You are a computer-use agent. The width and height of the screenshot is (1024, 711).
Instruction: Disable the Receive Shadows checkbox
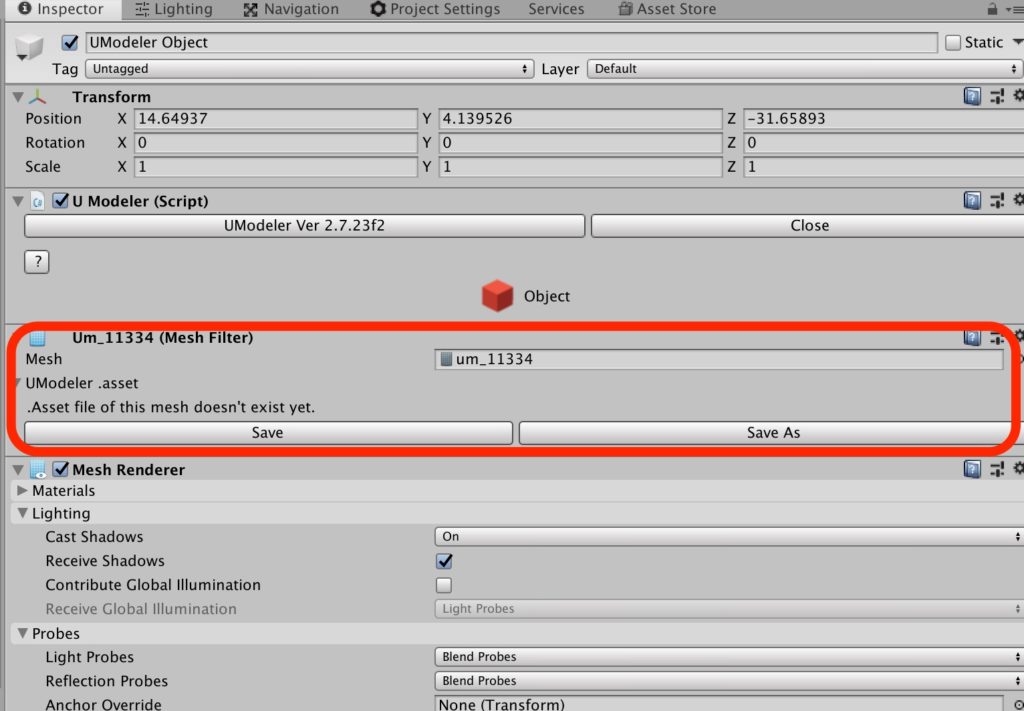tap(444, 561)
